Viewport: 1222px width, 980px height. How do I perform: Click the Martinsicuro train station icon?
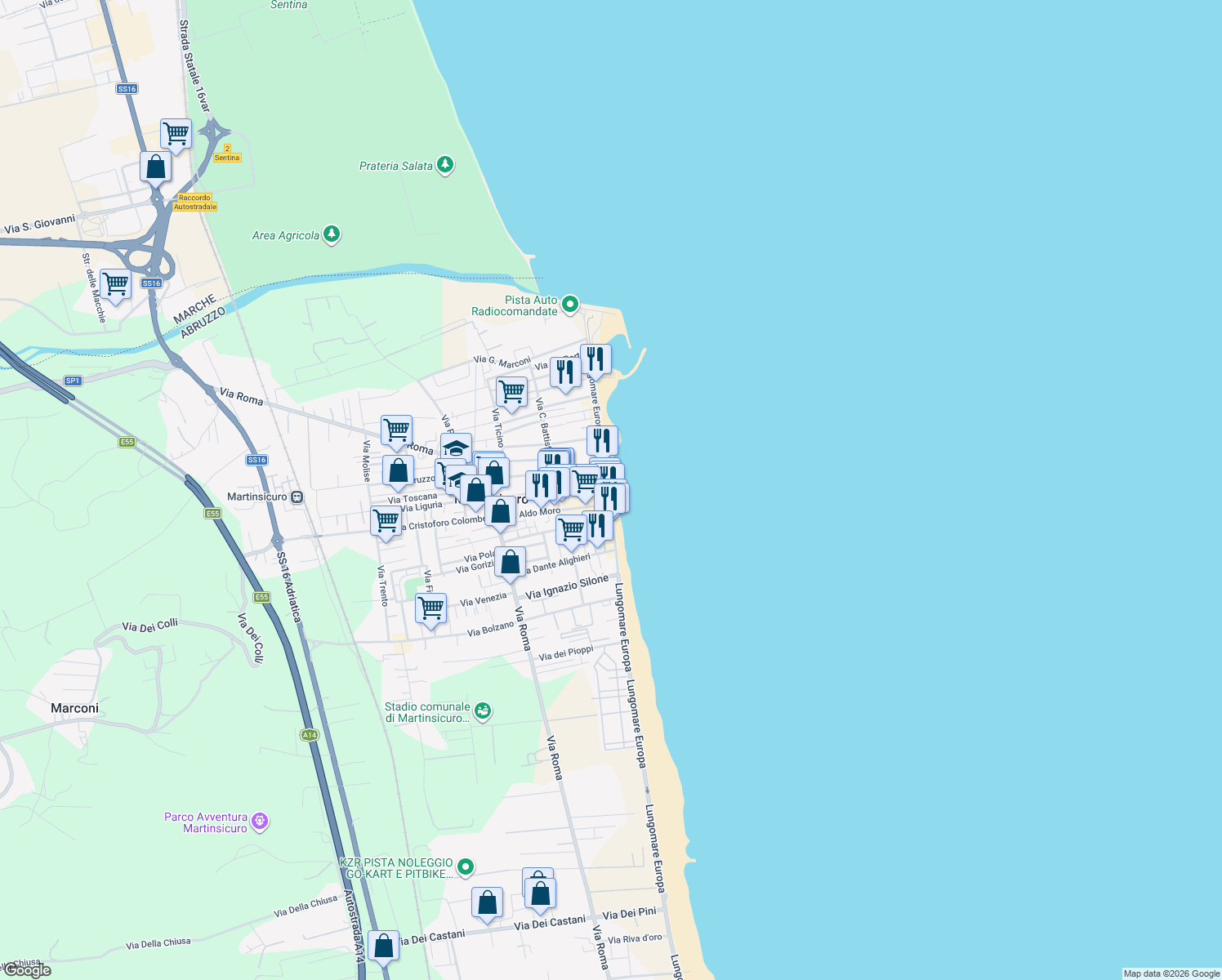(x=296, y=497)
